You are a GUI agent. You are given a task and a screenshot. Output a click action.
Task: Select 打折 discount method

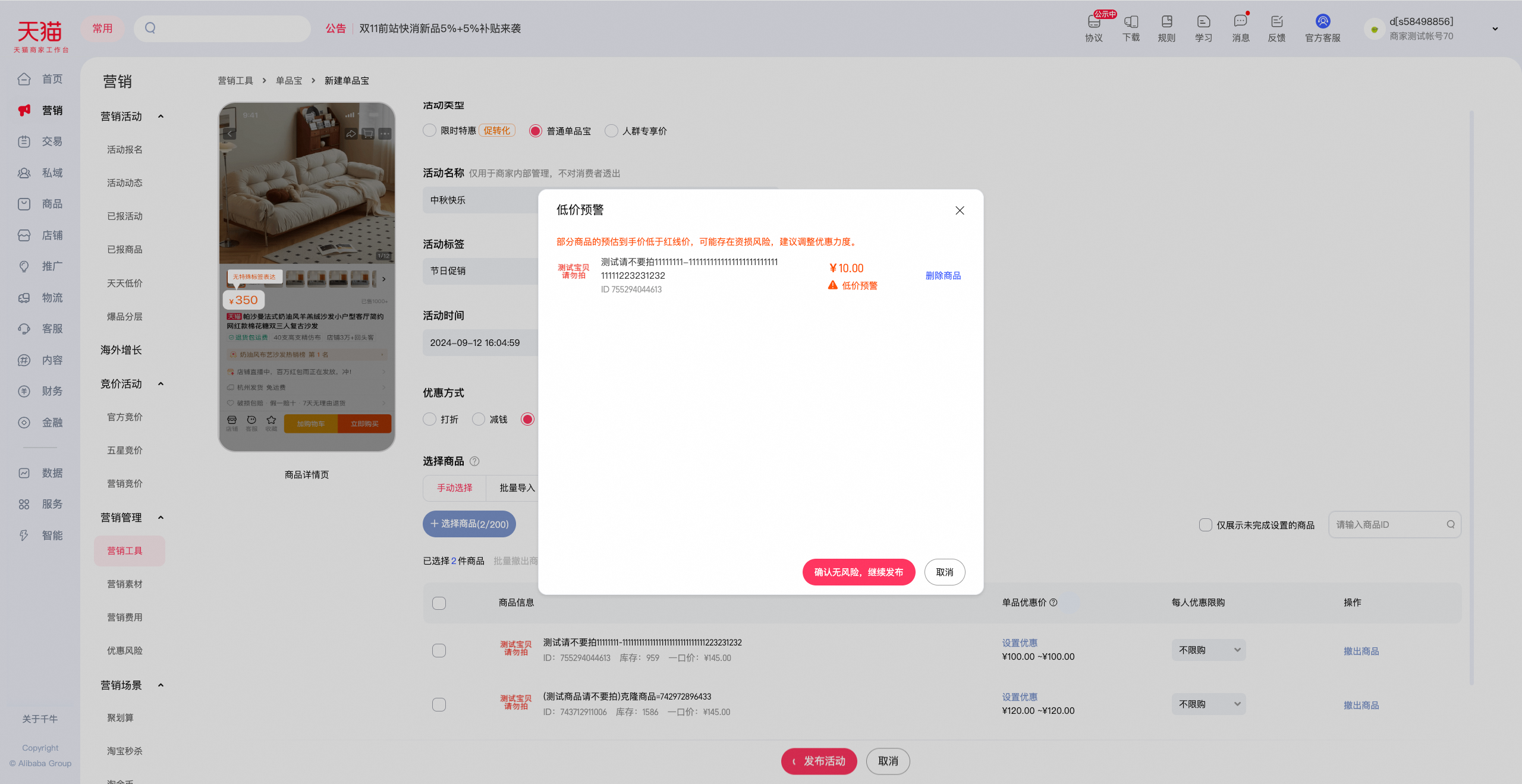(429, 419)
